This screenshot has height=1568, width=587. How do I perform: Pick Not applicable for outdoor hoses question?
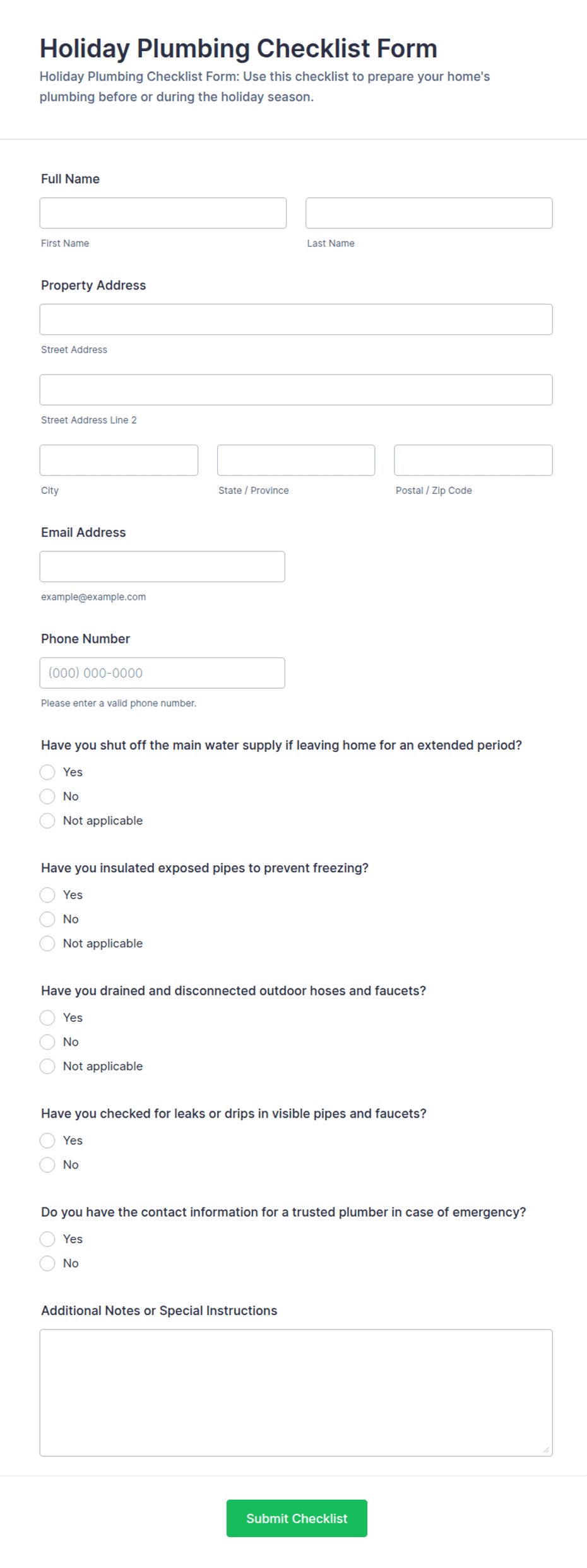(47, 1066)
